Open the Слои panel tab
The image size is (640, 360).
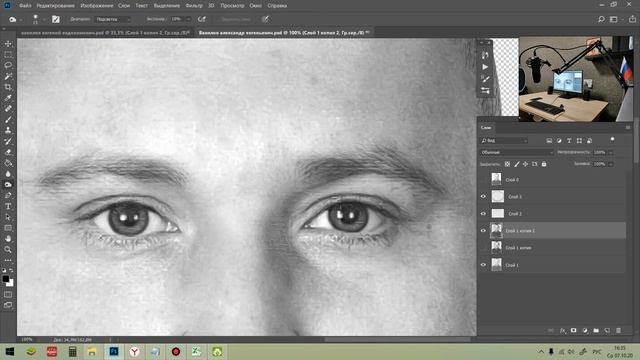tap(486, 128)
